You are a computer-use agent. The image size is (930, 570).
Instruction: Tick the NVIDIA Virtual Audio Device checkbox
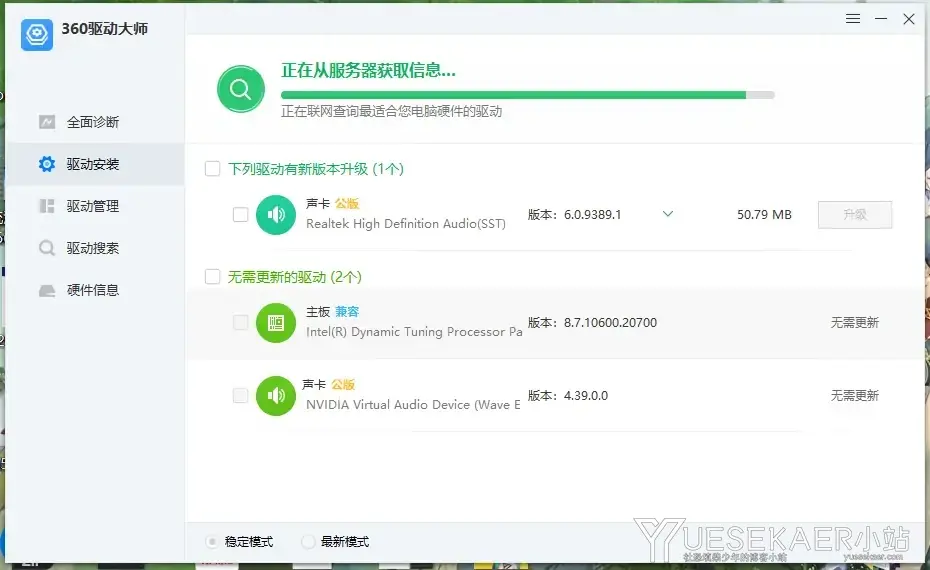[x=240, y=396]
